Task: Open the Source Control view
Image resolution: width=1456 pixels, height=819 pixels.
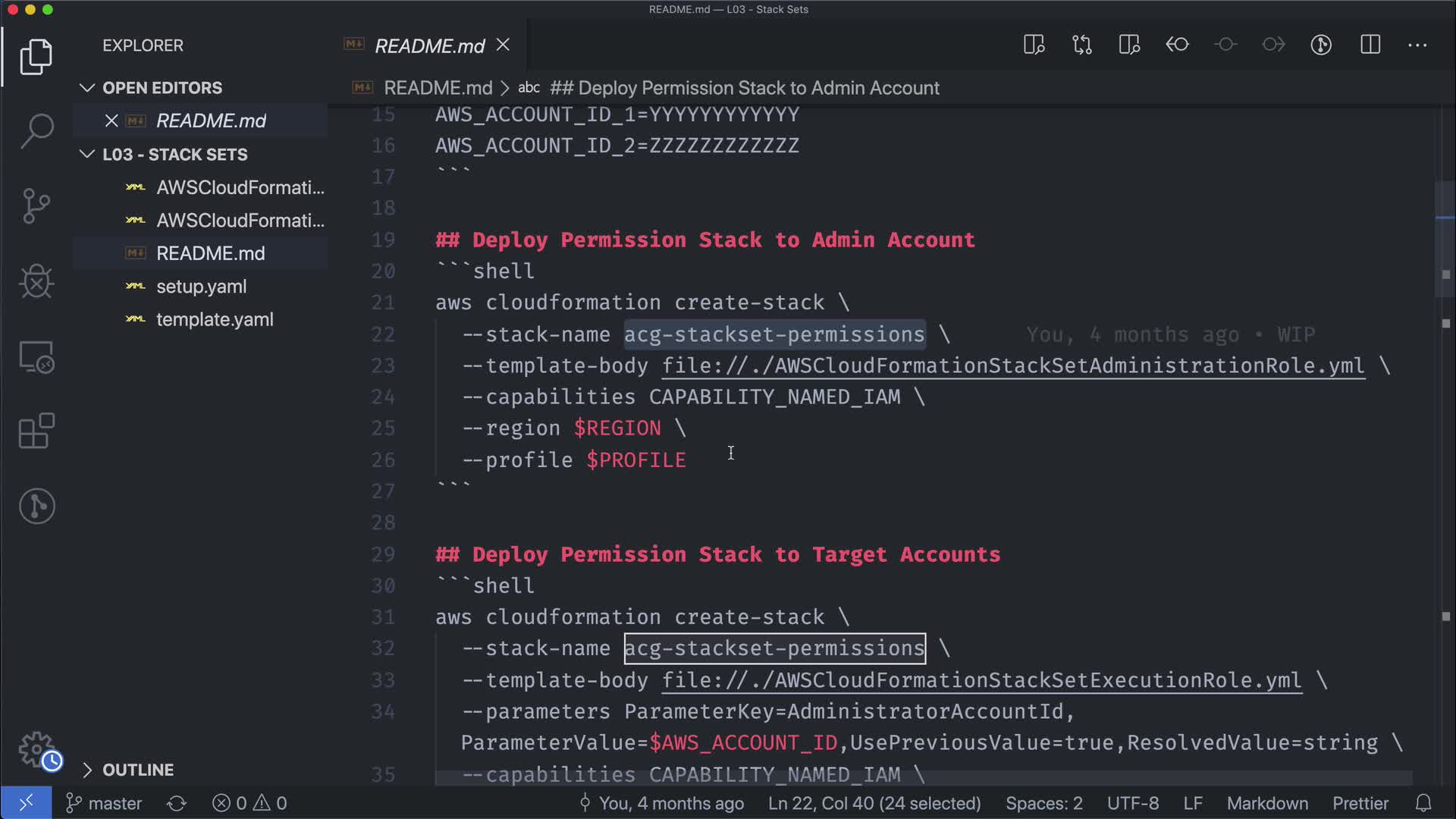Action: pos(36,206)
